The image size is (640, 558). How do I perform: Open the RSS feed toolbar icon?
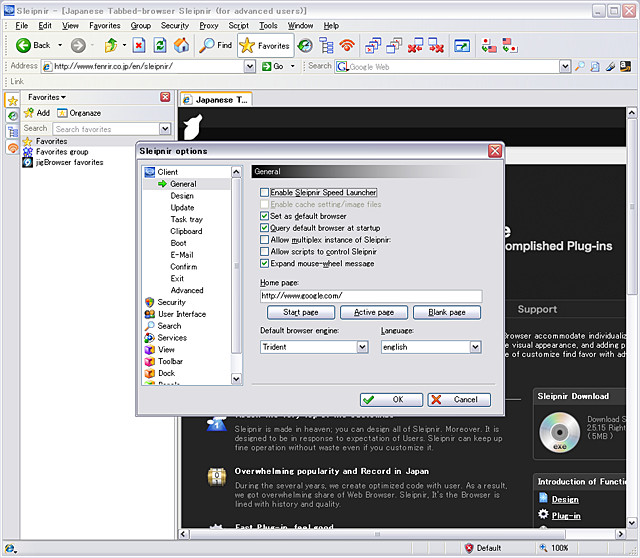(347, 45)
